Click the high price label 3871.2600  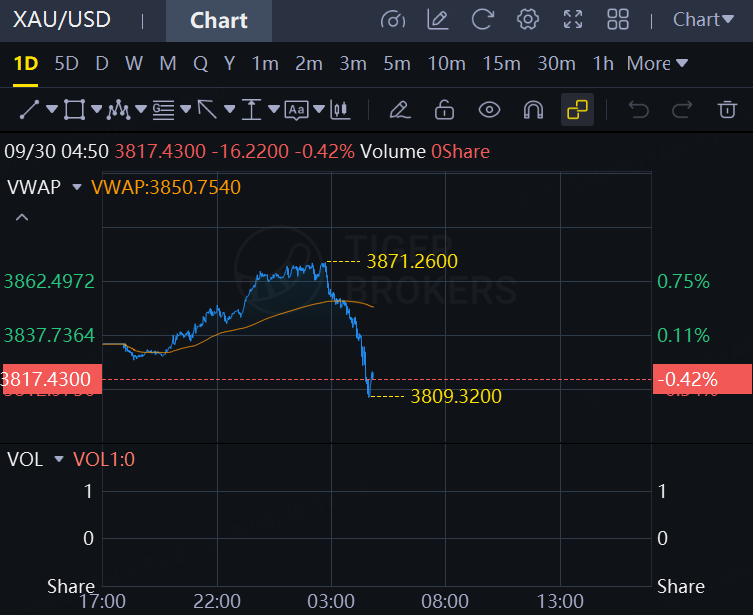(x=412, y=262)
